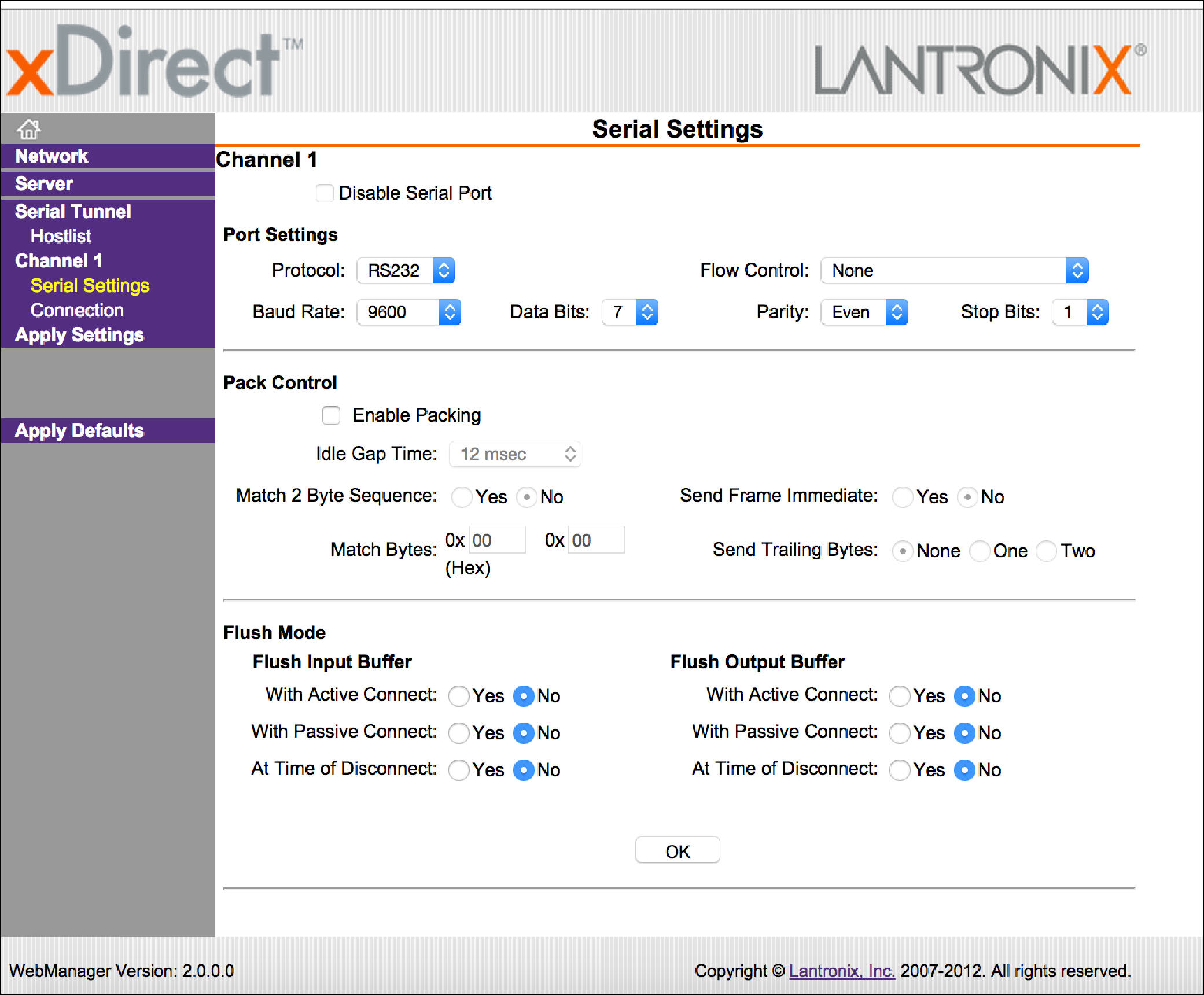Set Flush Input With Passive Connect to No
The width and height of the screenshot is (1204, 995).
point(524,733)
